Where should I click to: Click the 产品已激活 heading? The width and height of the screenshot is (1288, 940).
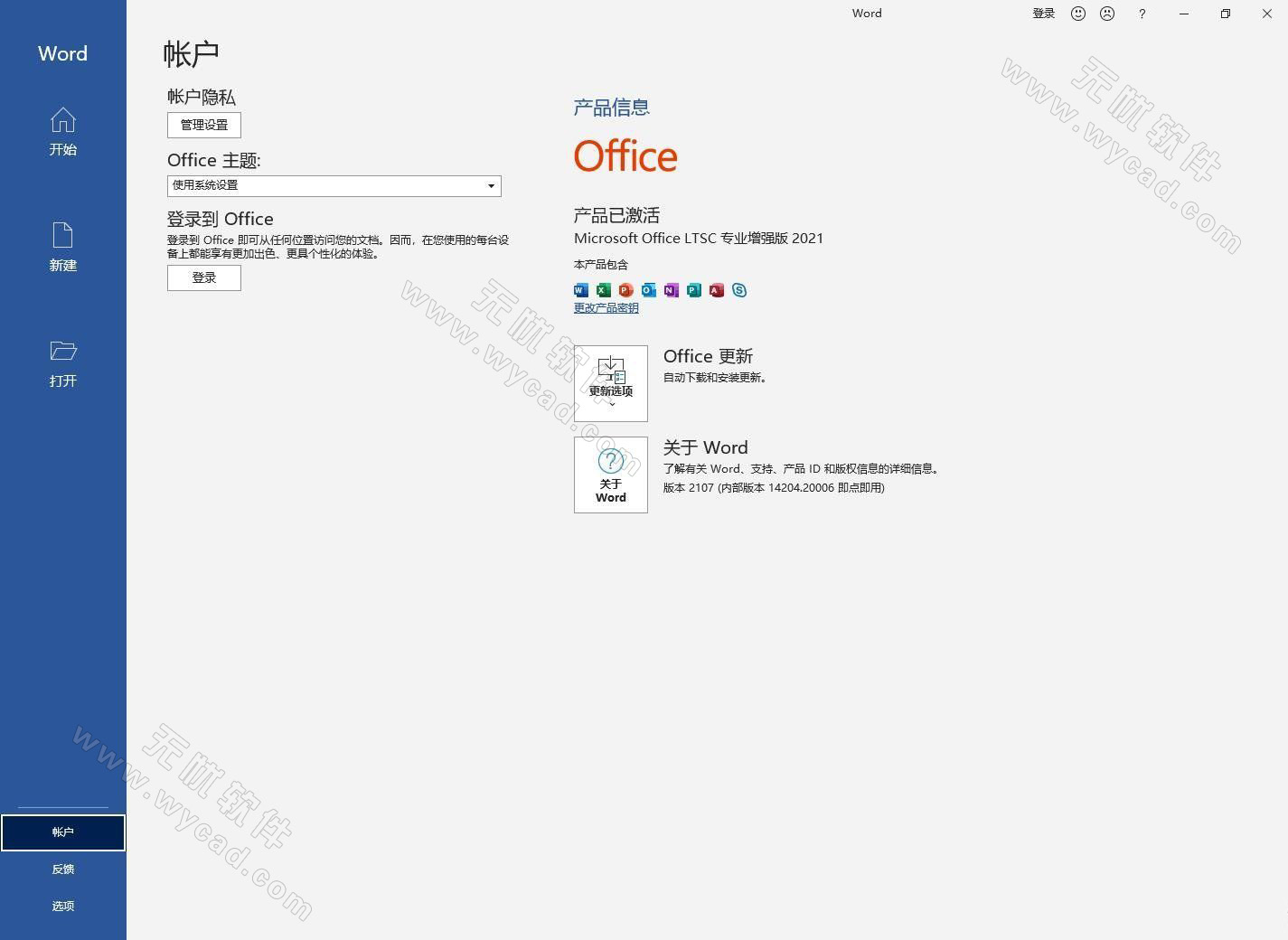[616, 215]
